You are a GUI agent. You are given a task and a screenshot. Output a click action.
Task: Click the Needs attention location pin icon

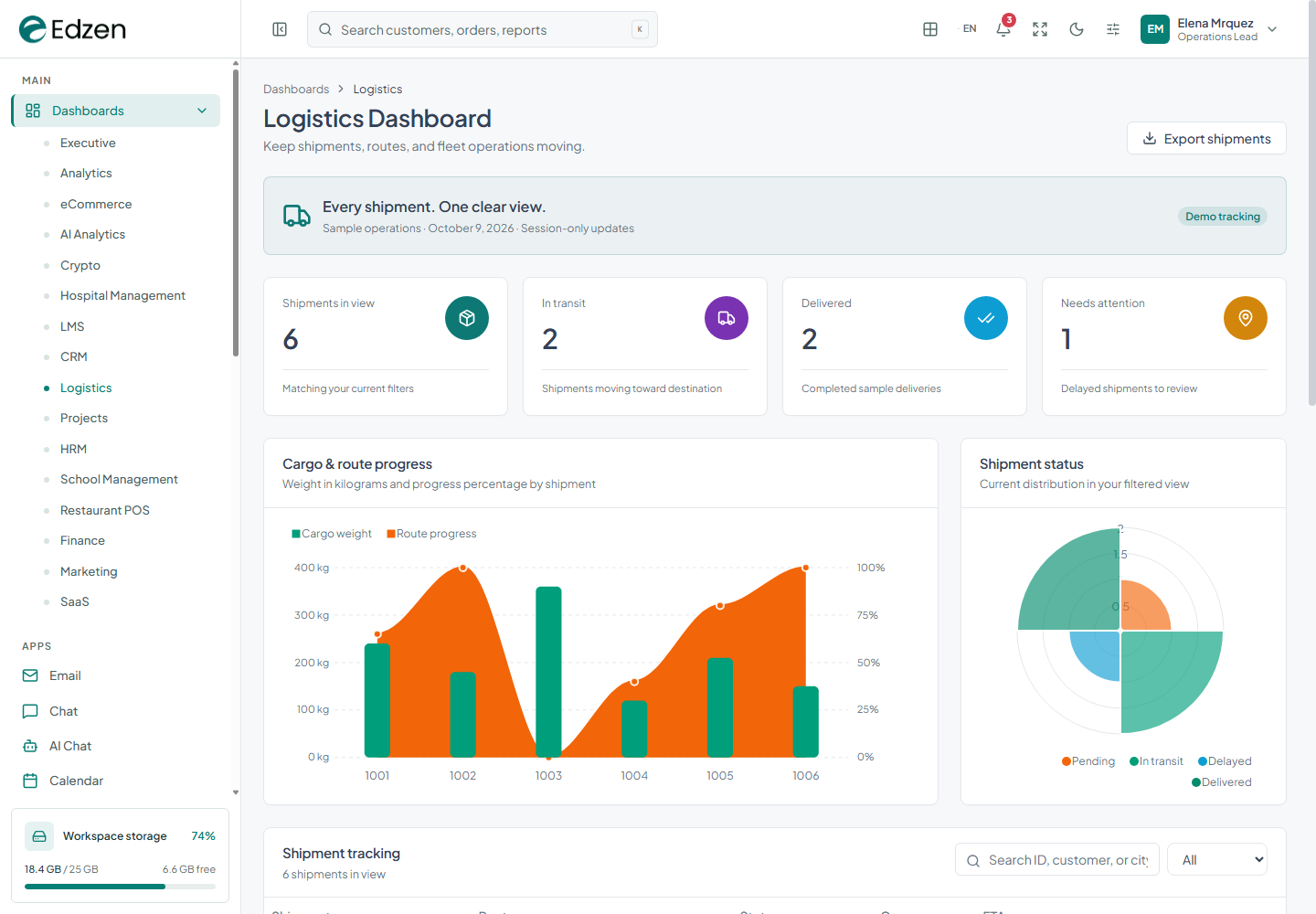1246,318
